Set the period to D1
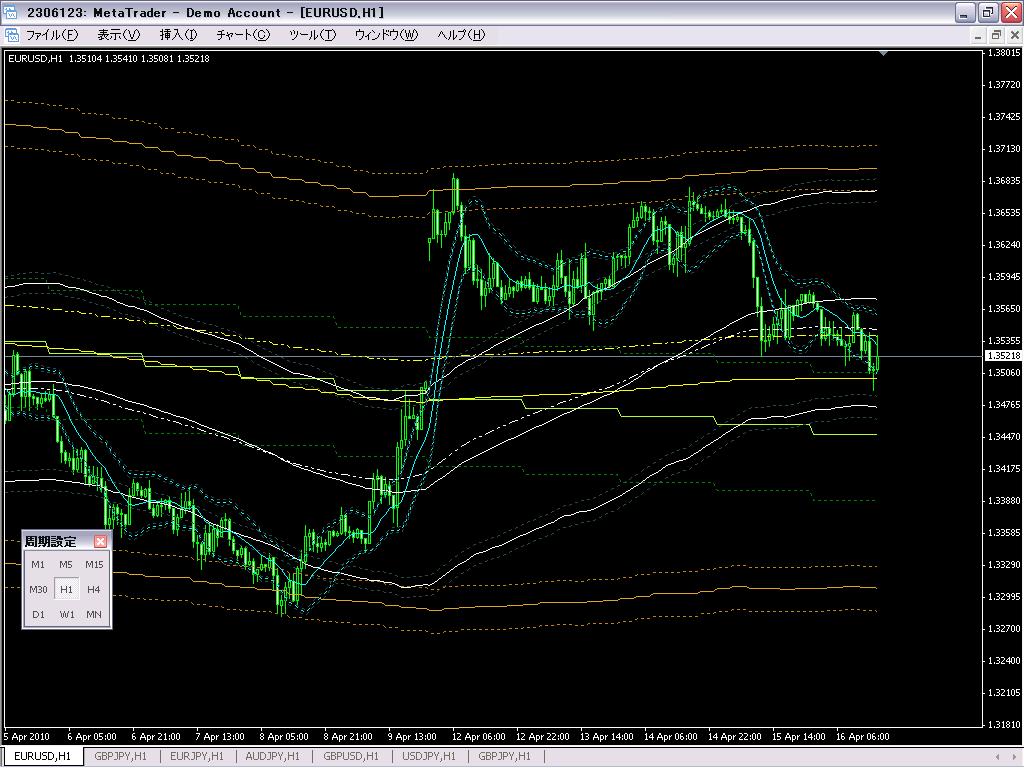 pyautogui.click(x=38, y=614)
